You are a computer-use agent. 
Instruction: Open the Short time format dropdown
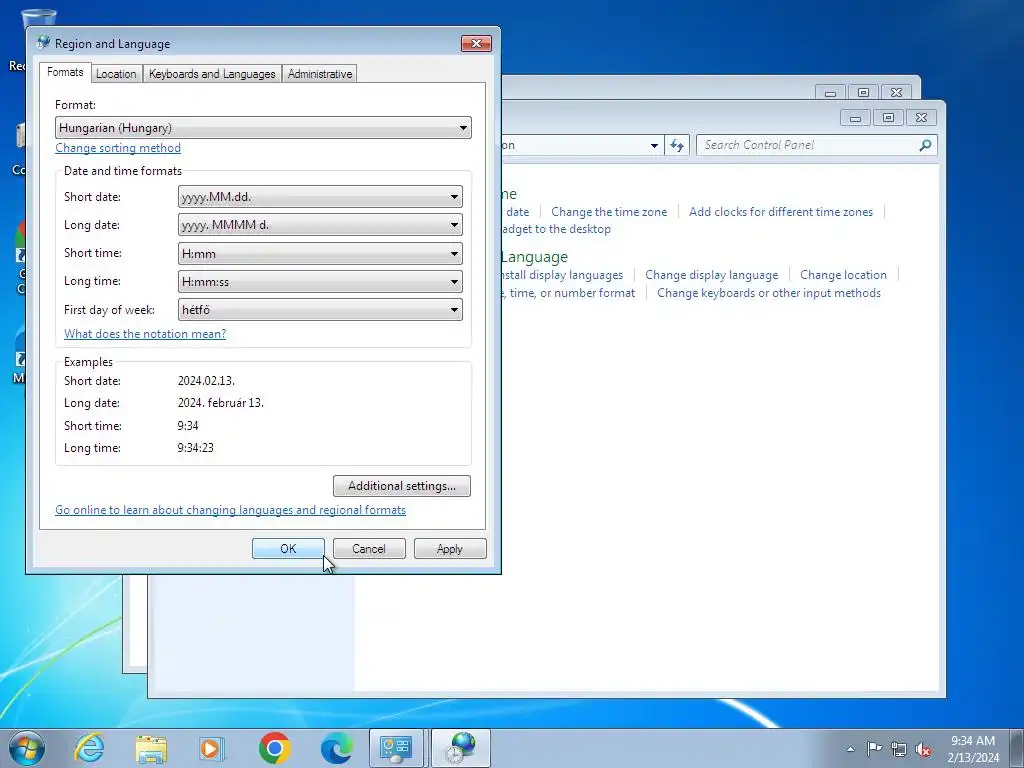(x=320, y=253)
